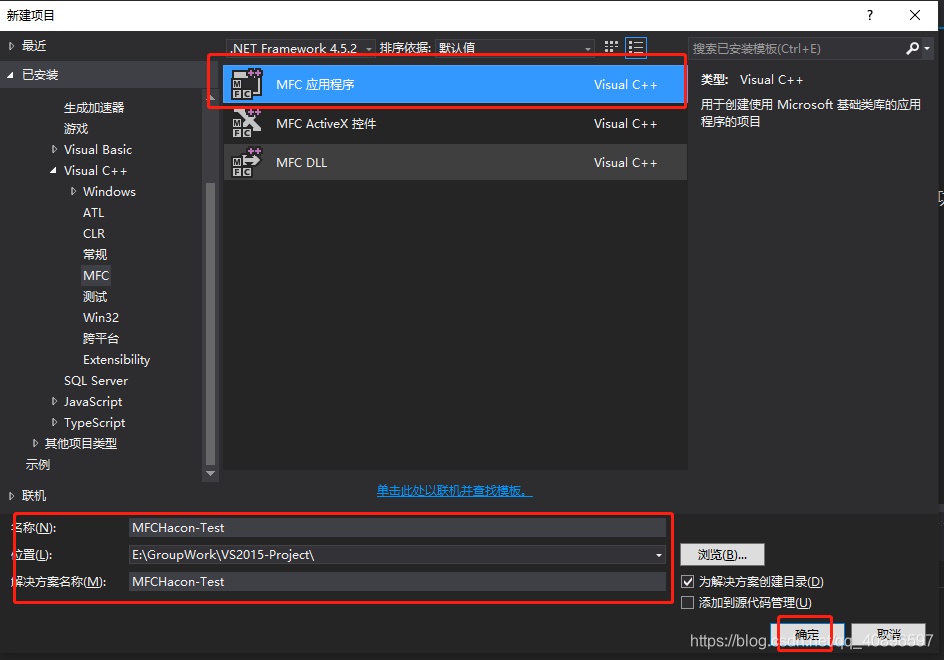The height and width of the screenshot is (660, 944).
Task: Click the 名称 project name input field
Action: pos(400,527)
